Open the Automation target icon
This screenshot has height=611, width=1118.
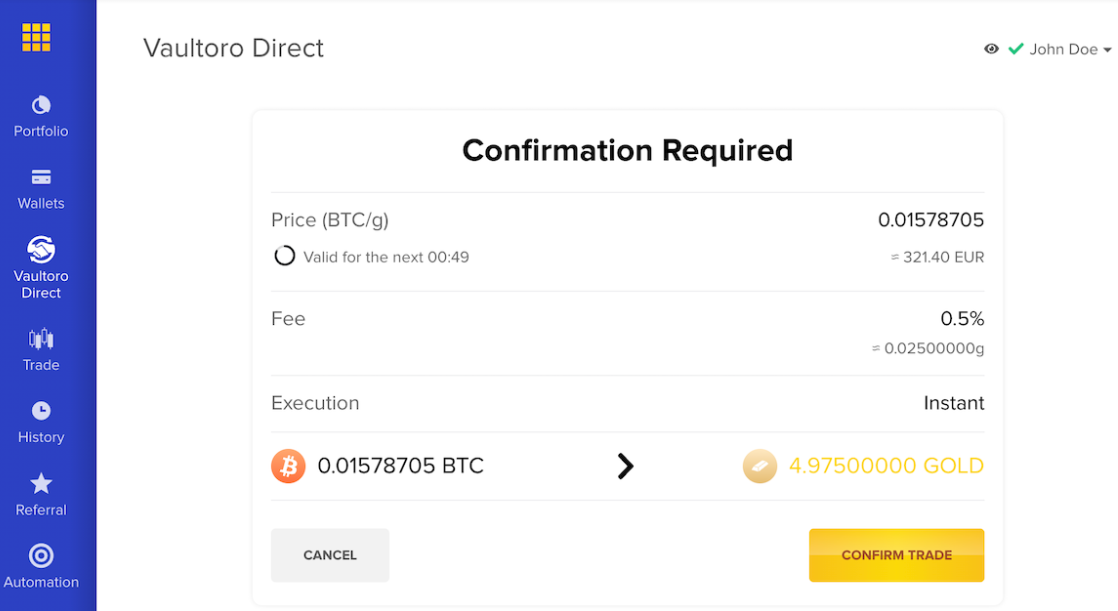41,555
